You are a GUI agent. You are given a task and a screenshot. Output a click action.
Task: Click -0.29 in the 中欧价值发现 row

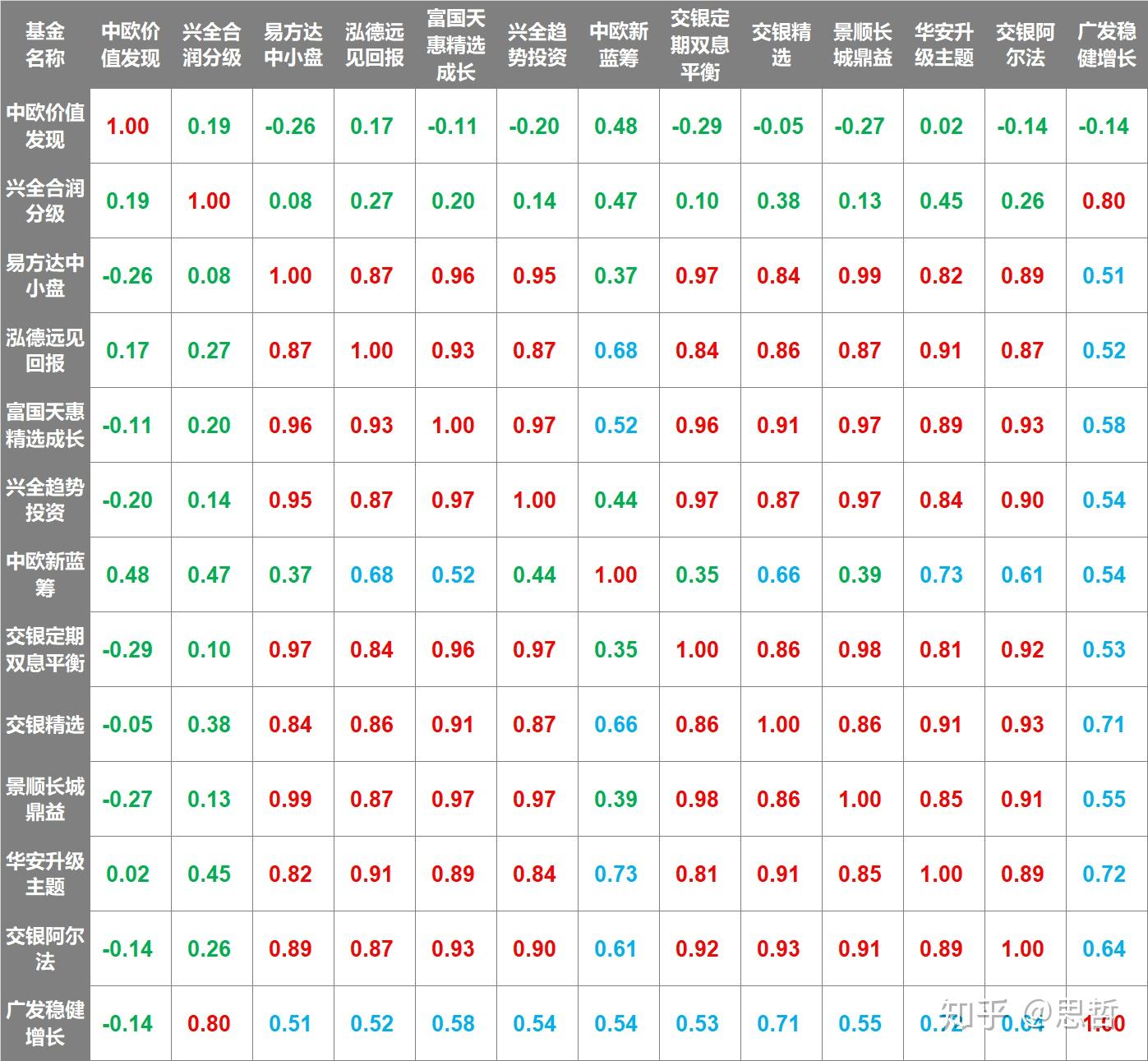[x=697, y=127]
